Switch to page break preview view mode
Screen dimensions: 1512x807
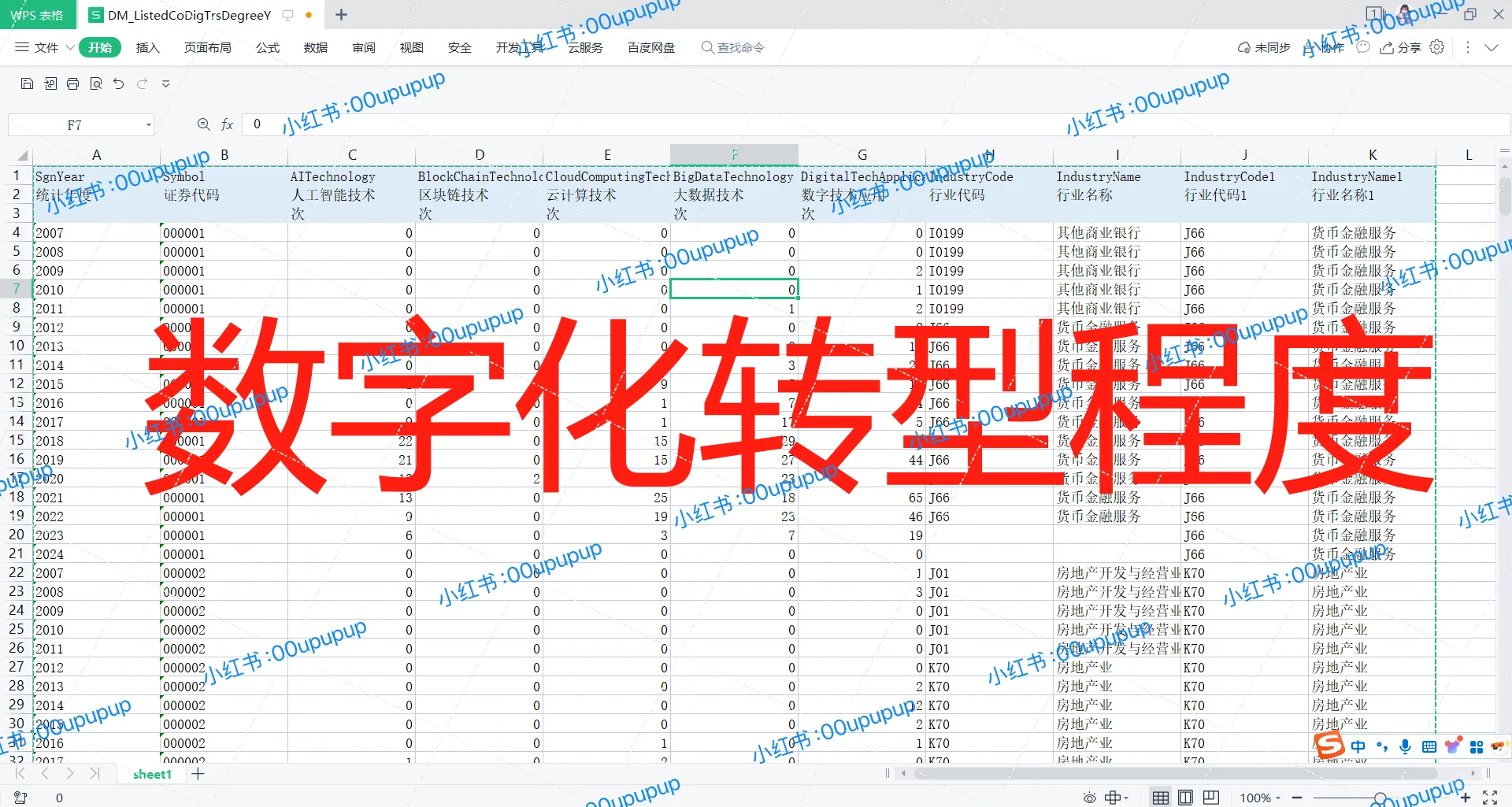click(1210, 797)
